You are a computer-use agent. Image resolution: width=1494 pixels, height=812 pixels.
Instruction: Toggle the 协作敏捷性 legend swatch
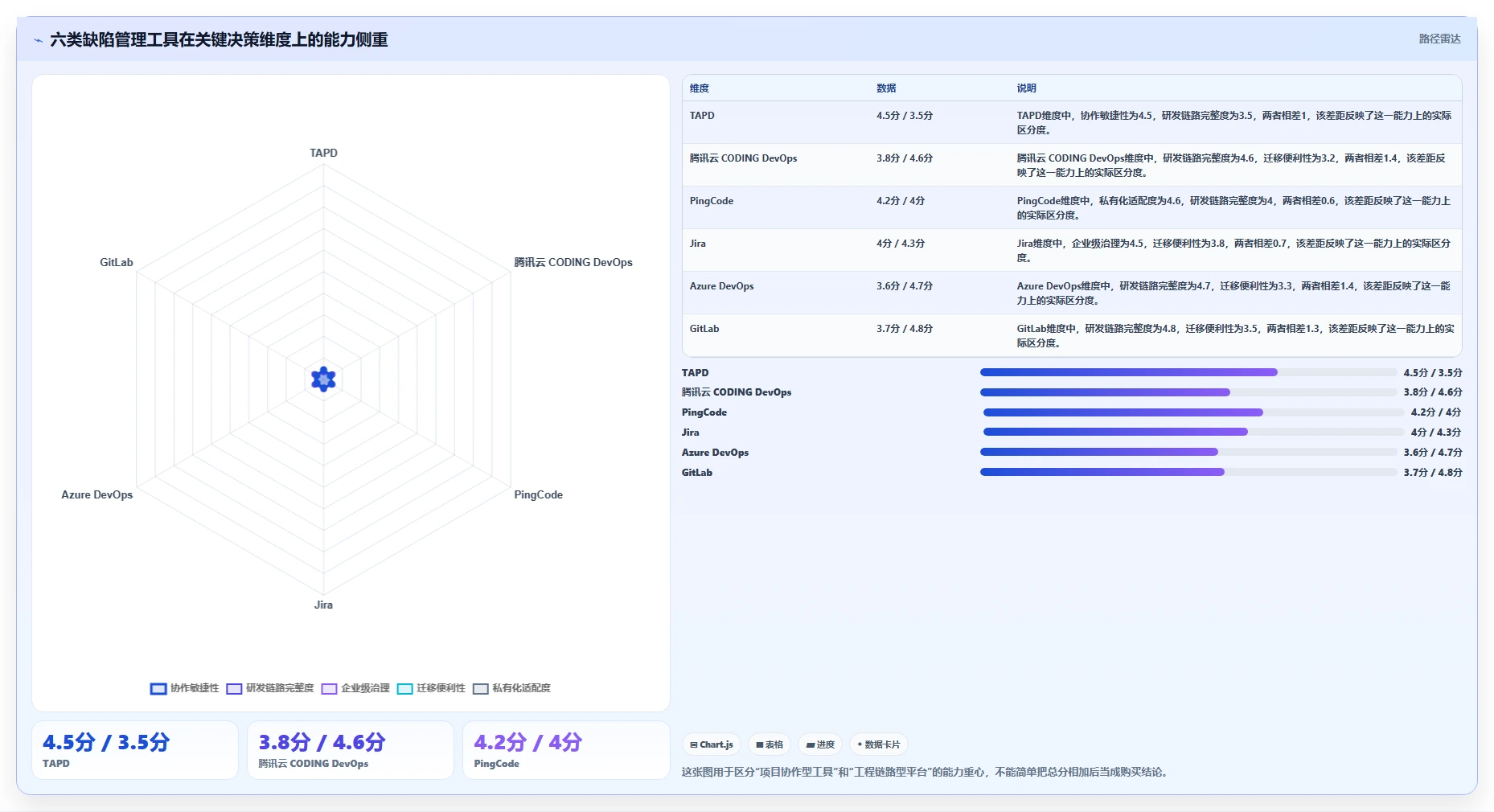pos(158,688)
